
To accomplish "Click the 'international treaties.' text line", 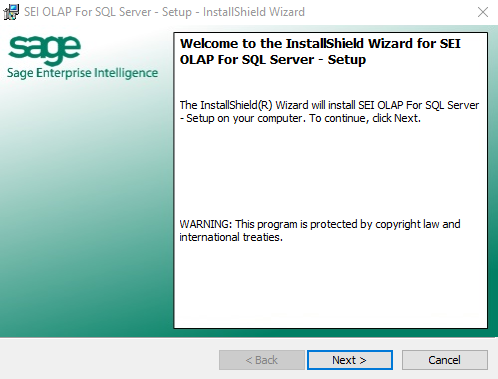I will tap(231, 237).
